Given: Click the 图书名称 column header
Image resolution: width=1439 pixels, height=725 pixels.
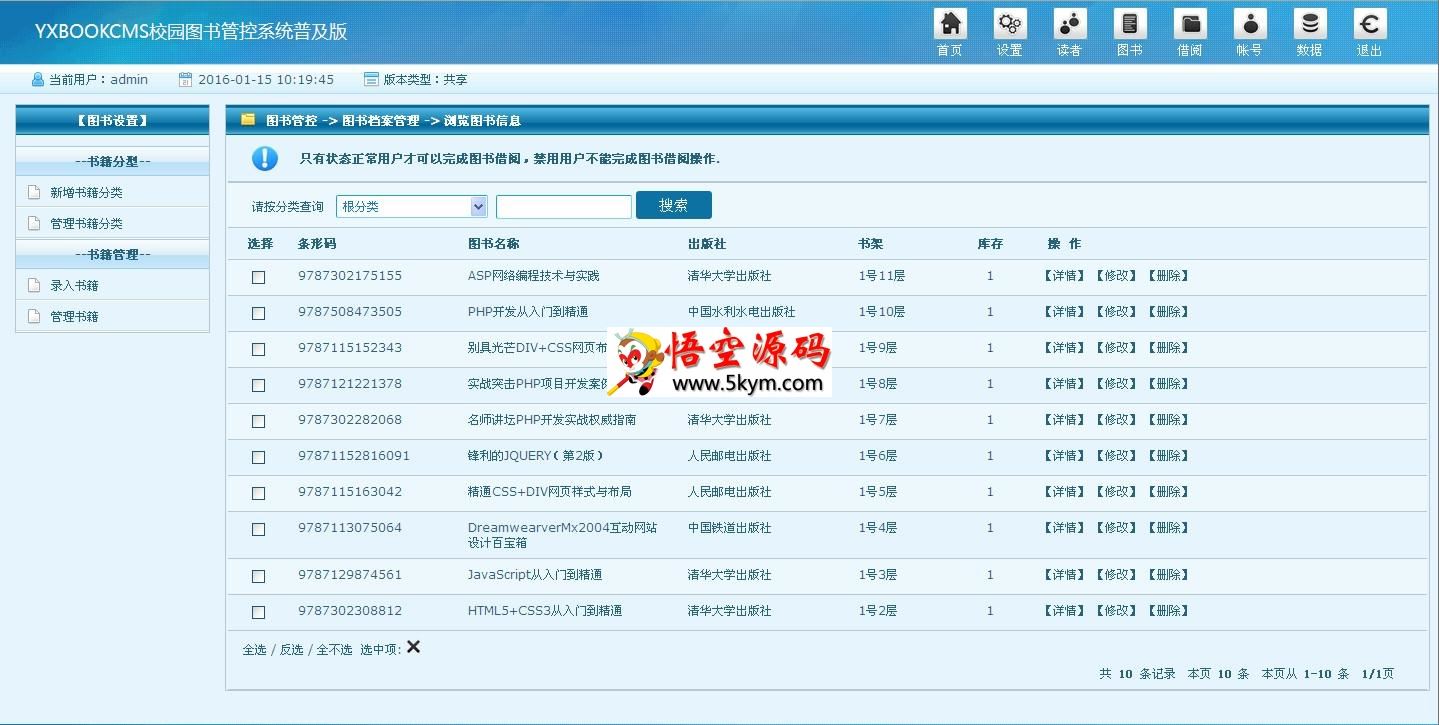Looking at the screenshot, I should click(x=494, y=244).
